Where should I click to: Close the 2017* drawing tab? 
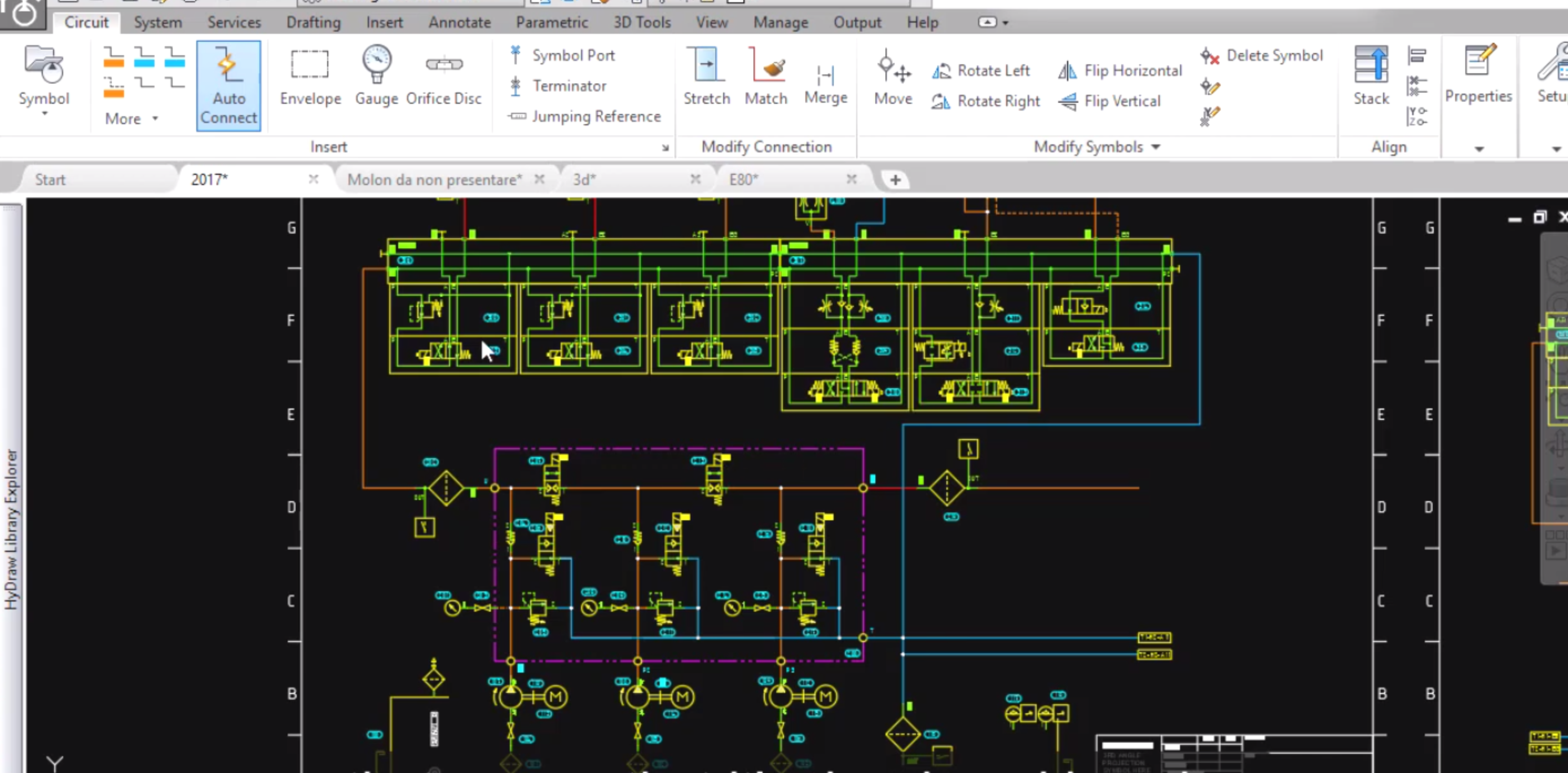(x=314, y=179)
